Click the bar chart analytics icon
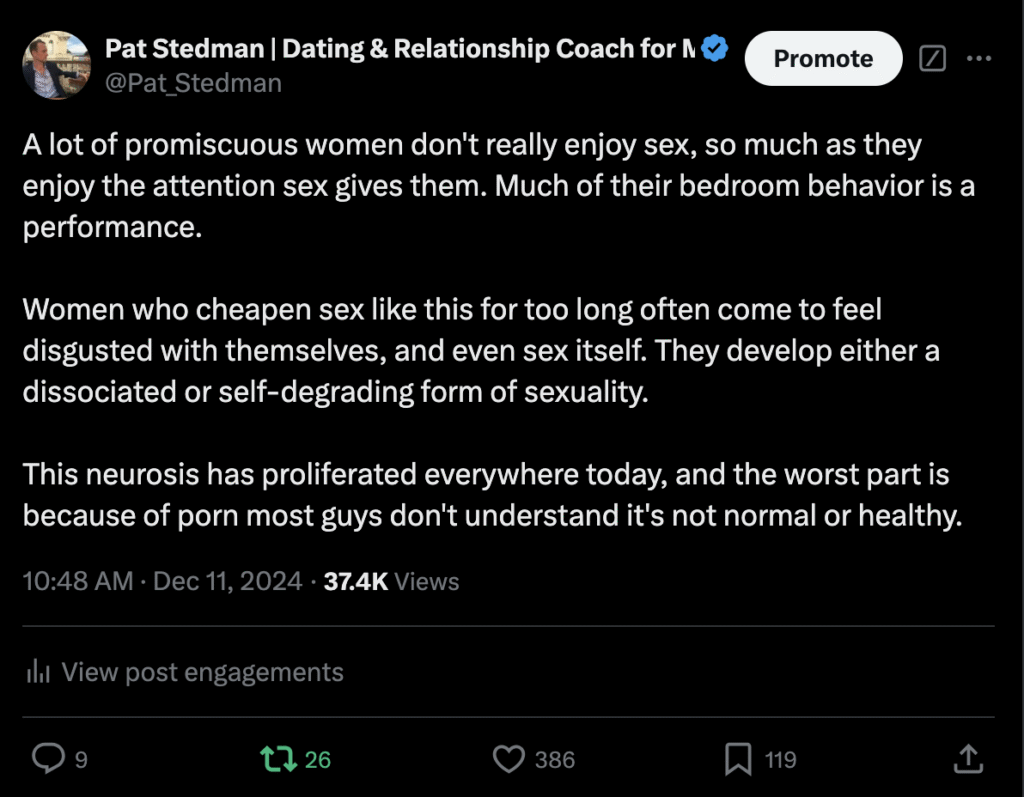The height and width of the screenshot is (797, 1024). (38, 671)
